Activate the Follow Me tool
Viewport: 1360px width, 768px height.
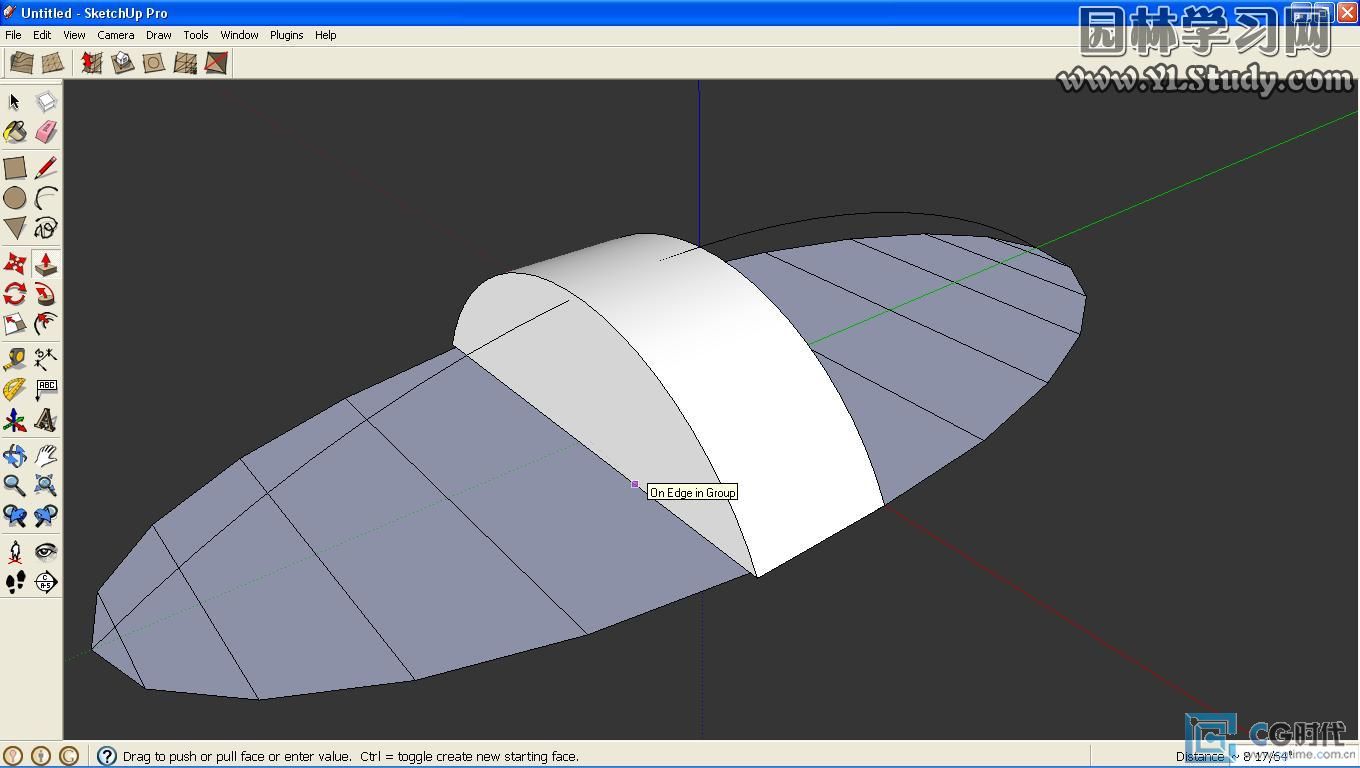click(x=46, y=294)
